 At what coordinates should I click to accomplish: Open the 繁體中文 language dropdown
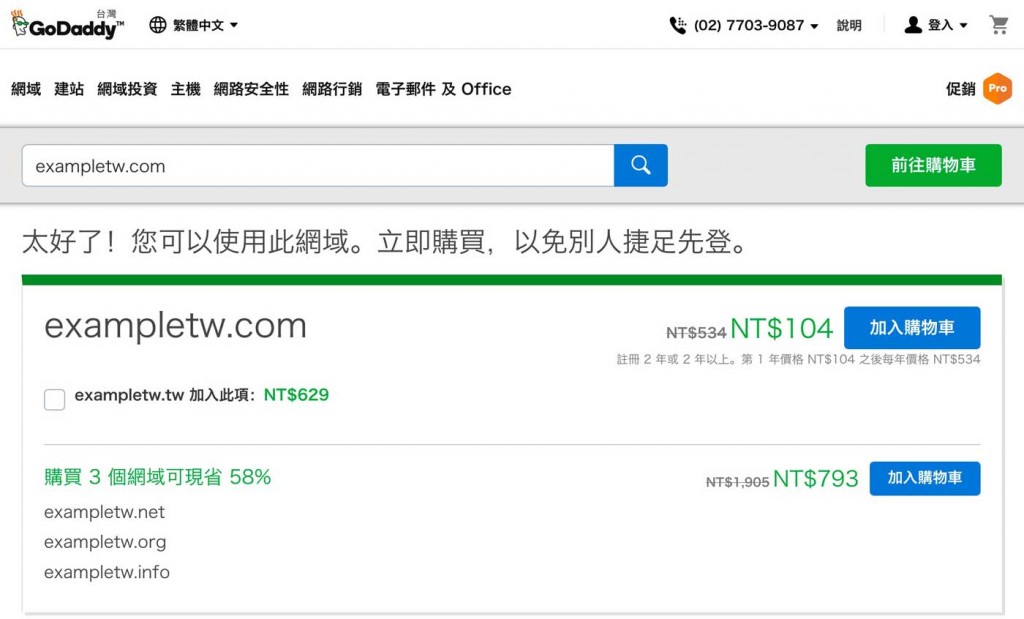pyautogui.click(x=205, y=25)
